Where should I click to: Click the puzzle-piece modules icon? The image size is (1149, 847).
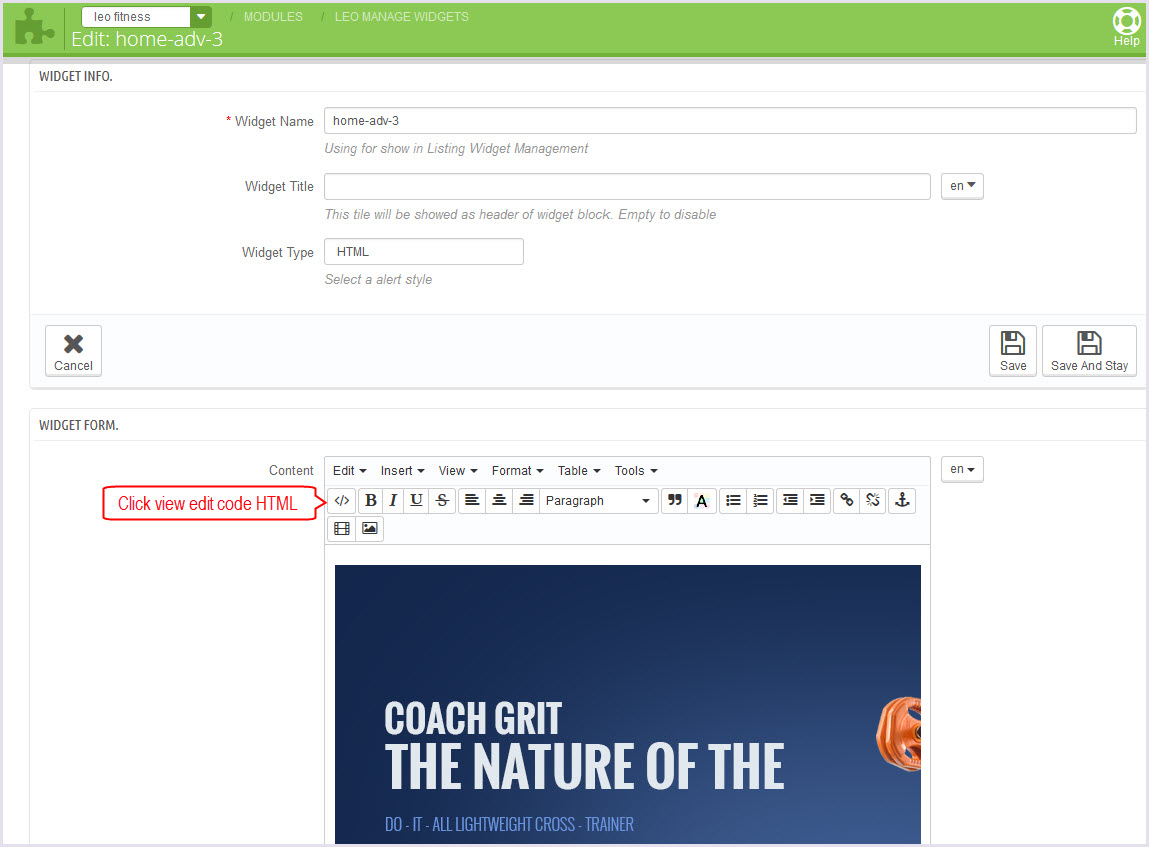34,26
